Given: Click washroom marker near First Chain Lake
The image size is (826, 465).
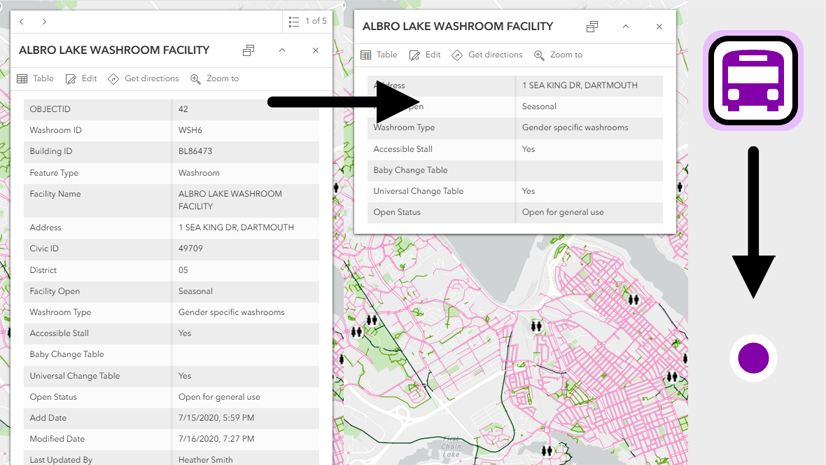Looking at the screenshot, I should point(547,451).
